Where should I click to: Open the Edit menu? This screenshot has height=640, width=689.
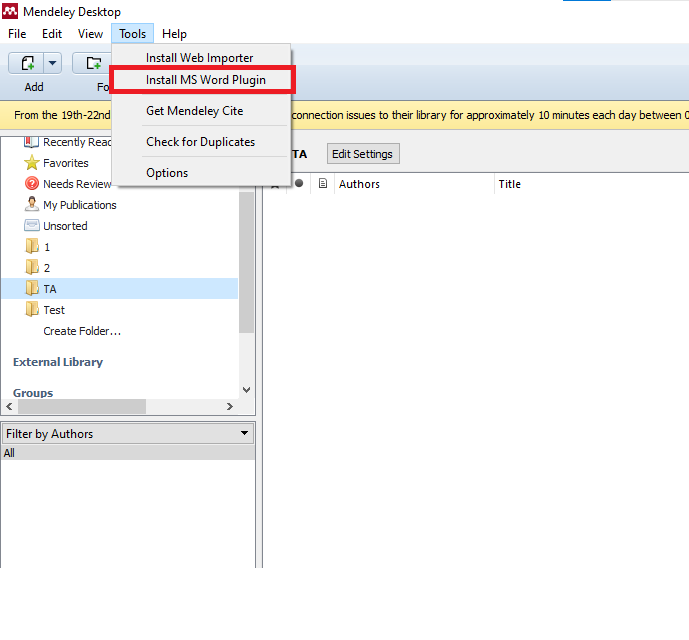[52, 34]
